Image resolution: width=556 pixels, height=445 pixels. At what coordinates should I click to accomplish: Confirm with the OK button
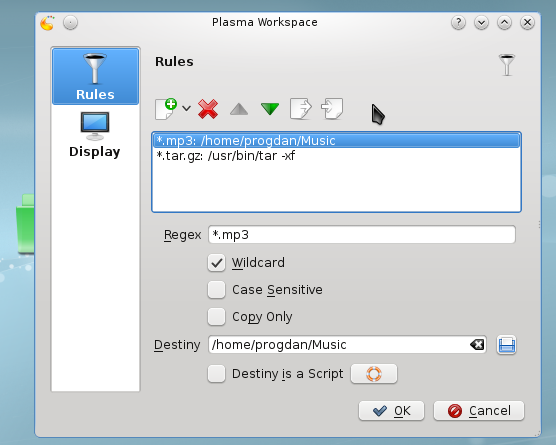coord(391,411)
